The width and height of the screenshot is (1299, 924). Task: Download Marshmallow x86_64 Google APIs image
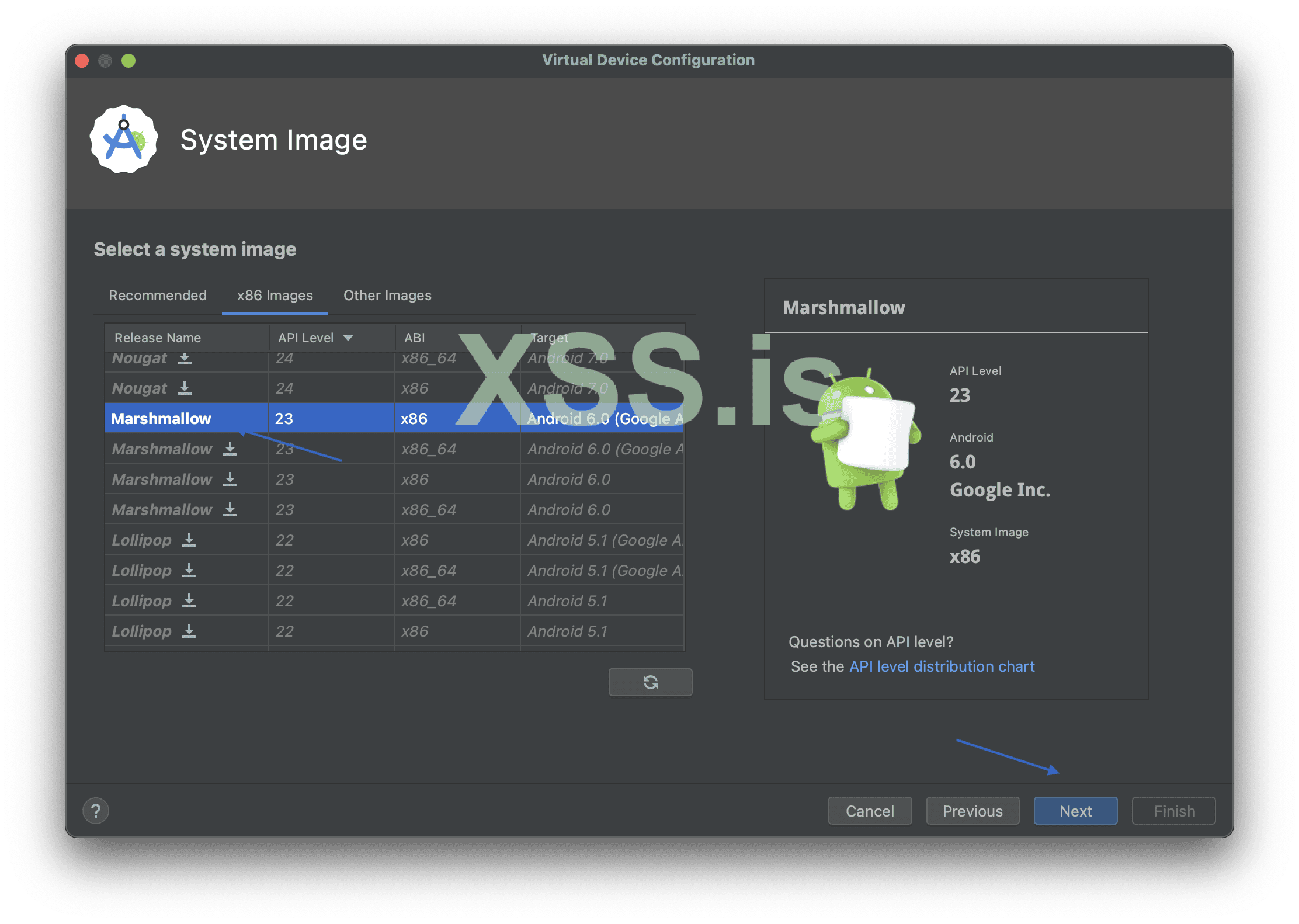point(230,449)
